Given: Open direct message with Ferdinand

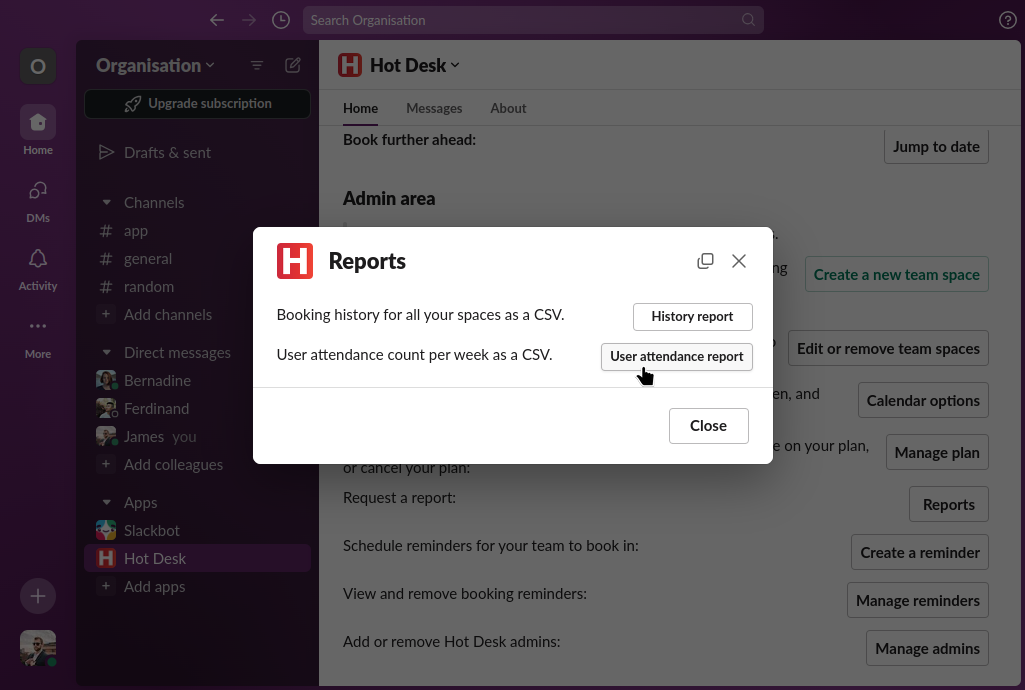Looking at the screenshot, I should coord(197,409).
